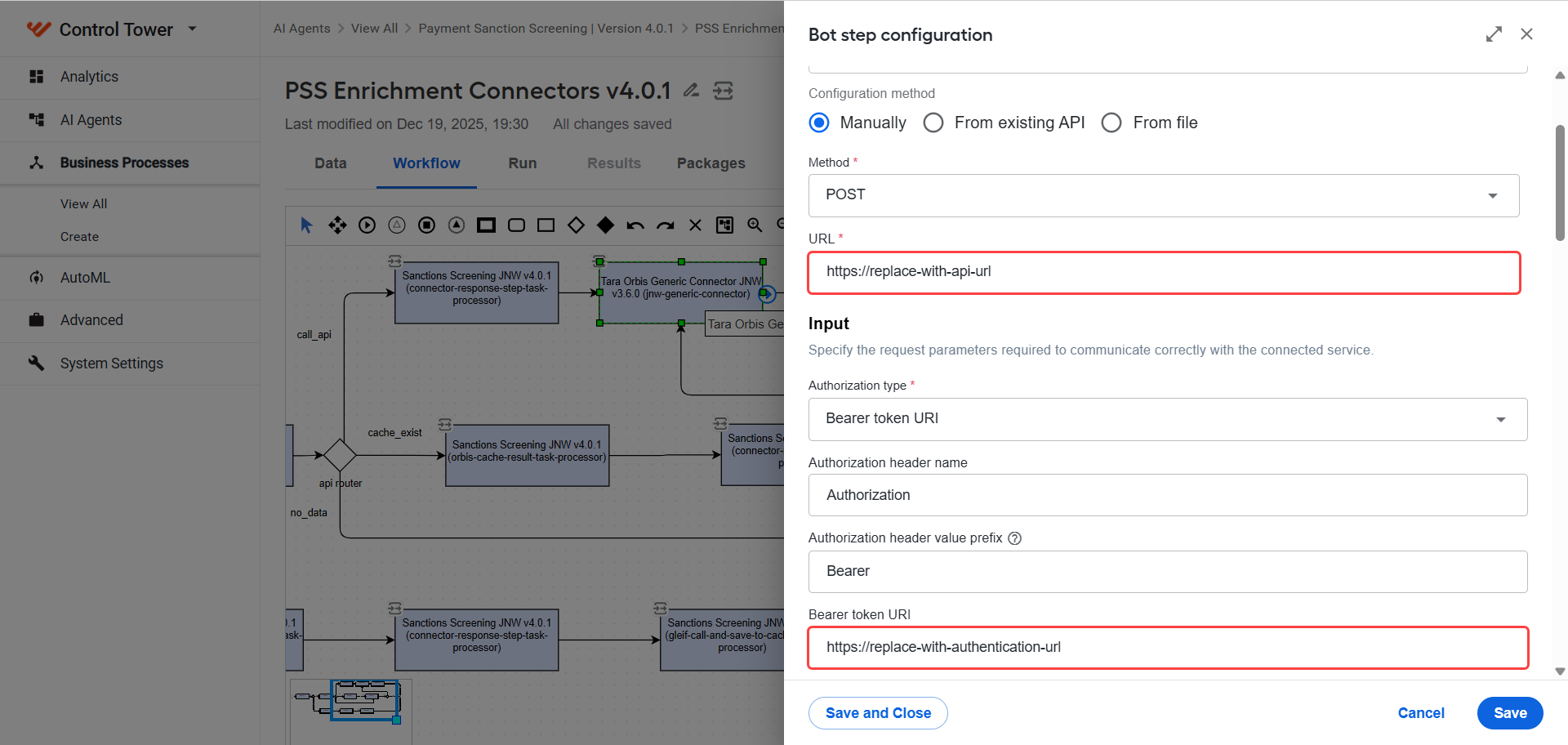Select the filled diamond gateway tool

coord(606,225)
